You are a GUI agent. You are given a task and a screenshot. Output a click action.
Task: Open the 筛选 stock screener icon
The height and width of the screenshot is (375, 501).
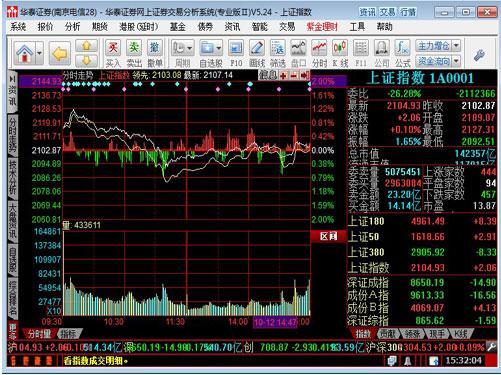tap(278, 53)
